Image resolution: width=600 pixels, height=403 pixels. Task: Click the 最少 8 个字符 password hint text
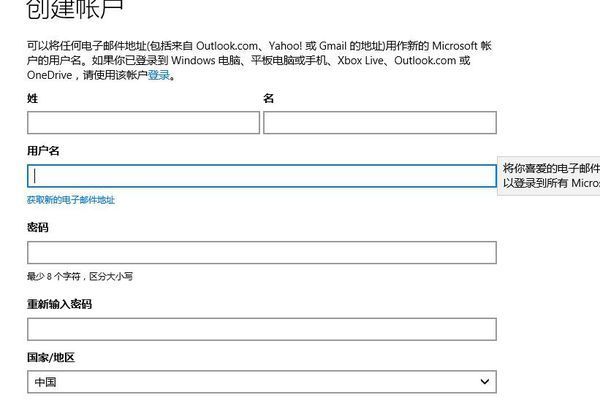pos(80,276)
